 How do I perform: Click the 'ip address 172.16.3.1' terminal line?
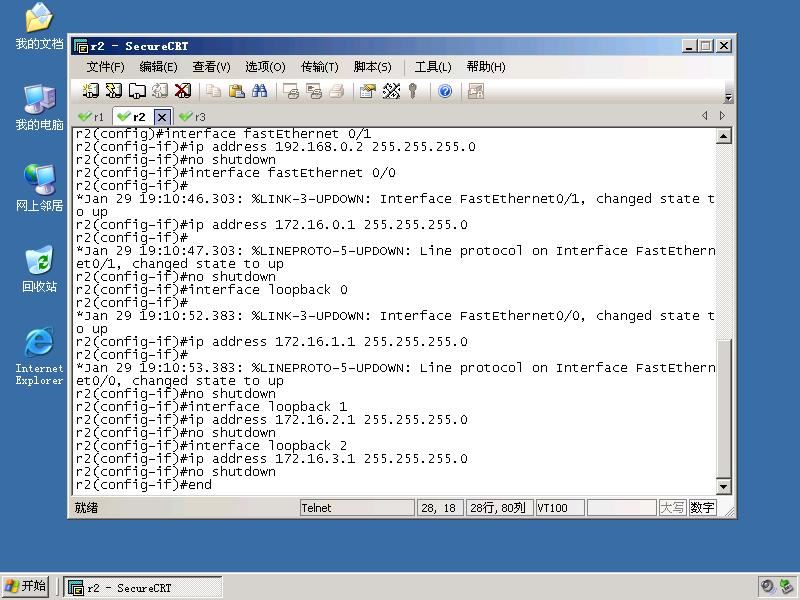pos(271,459)
